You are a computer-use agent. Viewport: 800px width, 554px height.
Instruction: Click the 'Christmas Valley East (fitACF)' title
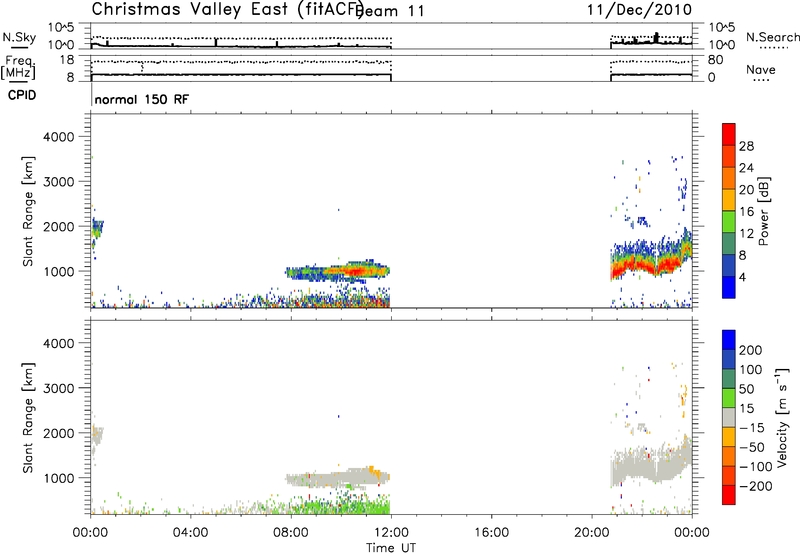point(228,10)
